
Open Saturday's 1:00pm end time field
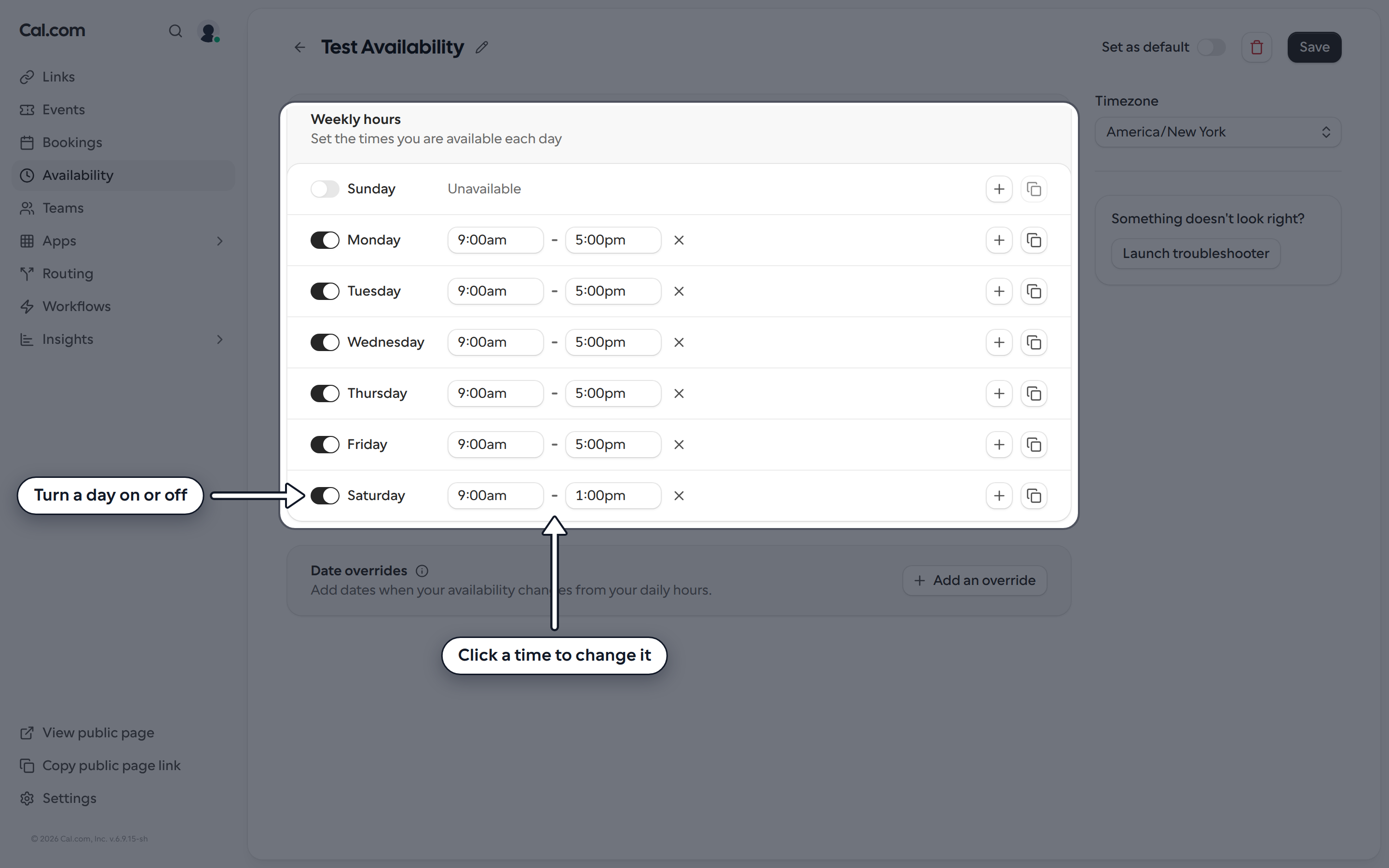pos(613,495)
